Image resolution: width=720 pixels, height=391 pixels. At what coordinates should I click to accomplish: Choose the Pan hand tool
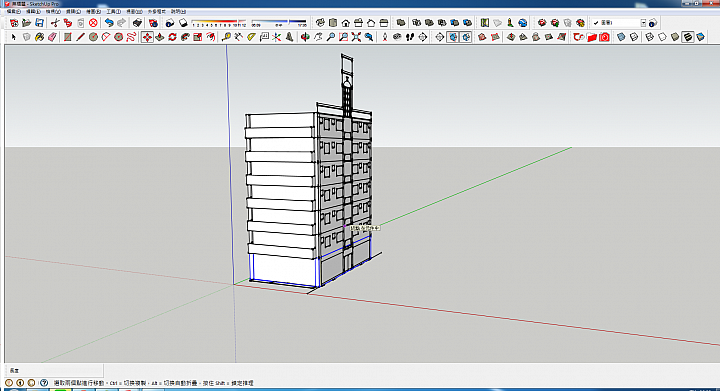318,37
